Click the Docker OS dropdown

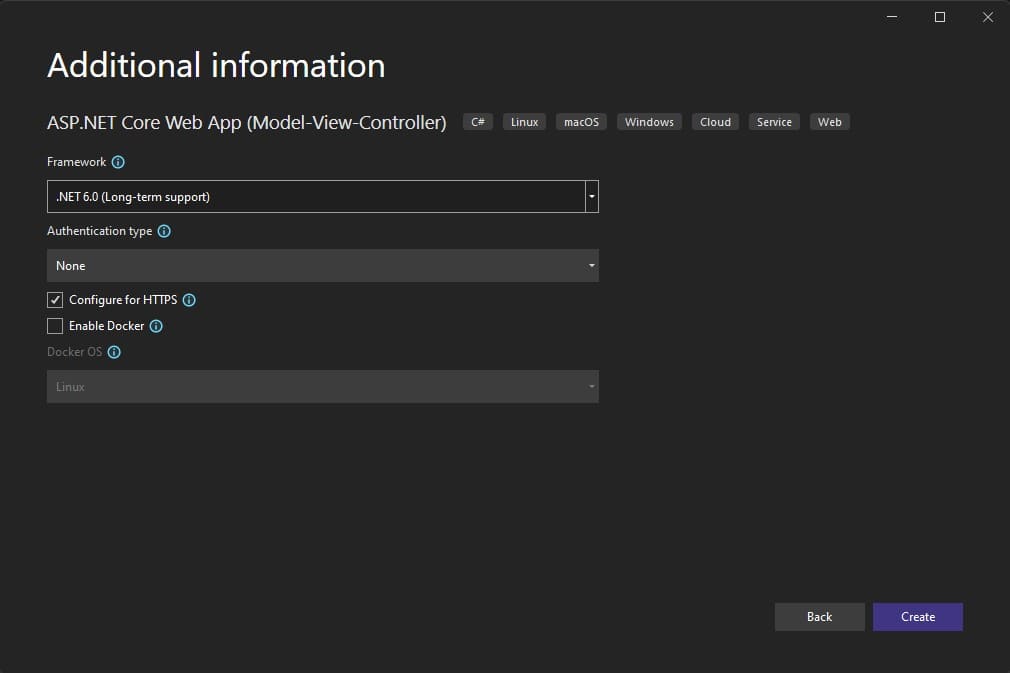pyautogui.click(x=322, y=387)
